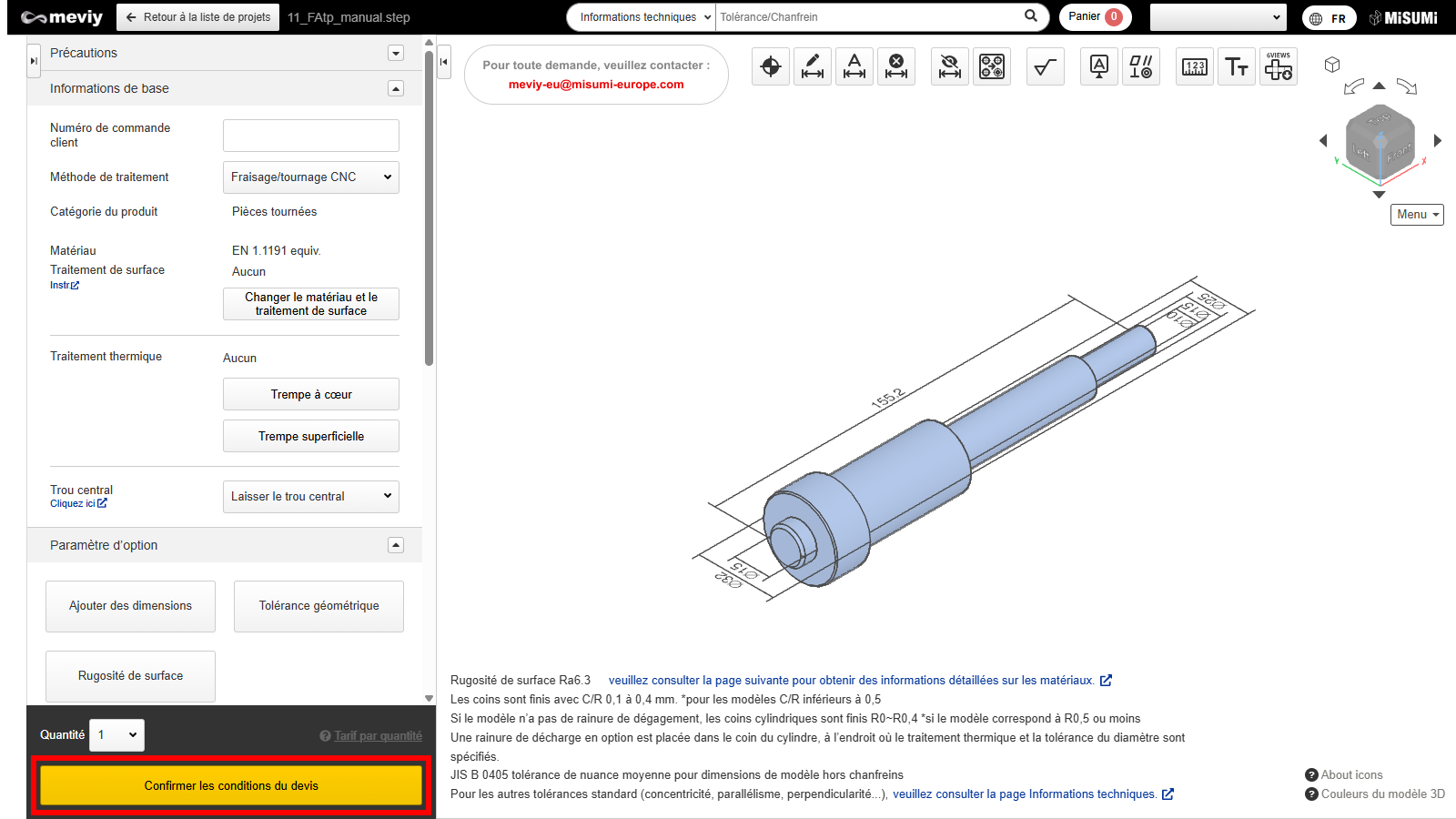The height and width of the screenshot is (819, 1456).
Task: Click the origin crosshair toolbar icon
Action: 770,66
